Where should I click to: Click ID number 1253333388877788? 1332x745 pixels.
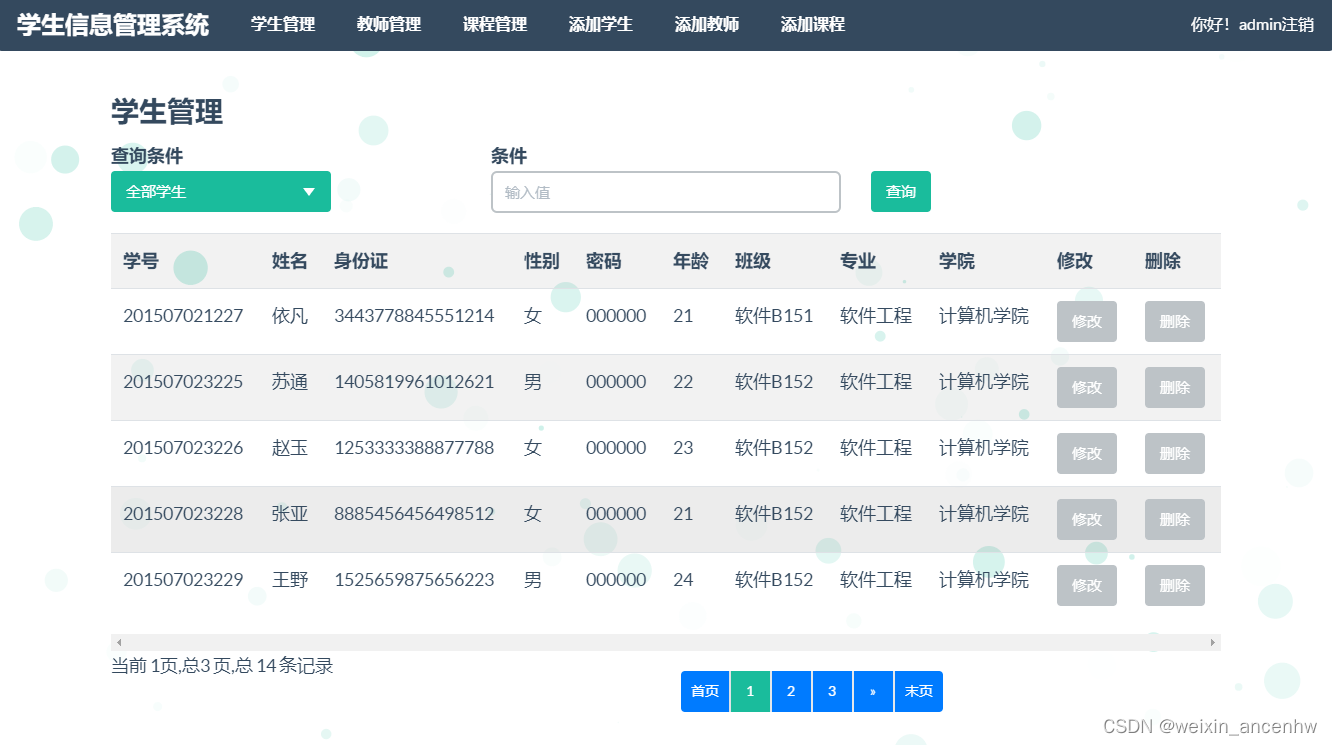pyautogui.click(x=414, y=448)
